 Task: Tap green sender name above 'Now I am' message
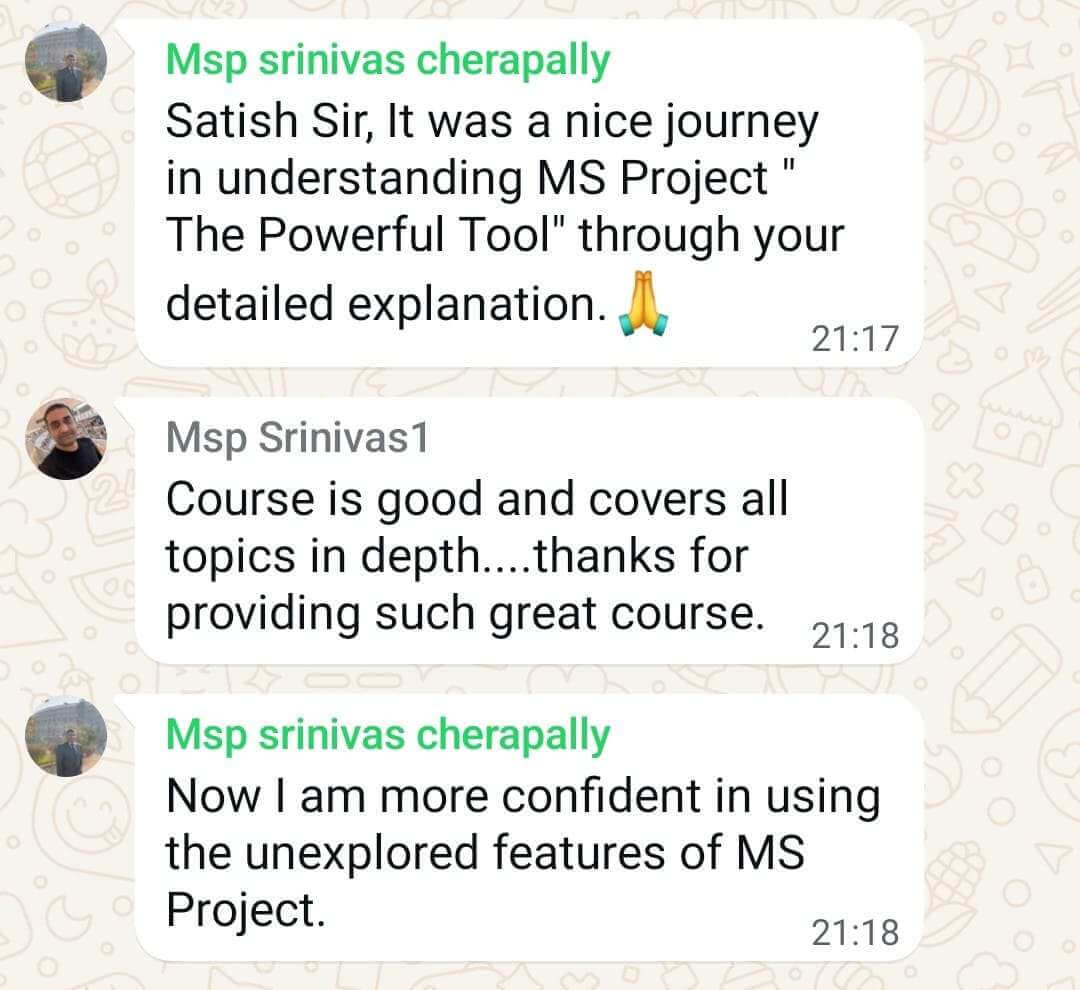pos(388,735)
